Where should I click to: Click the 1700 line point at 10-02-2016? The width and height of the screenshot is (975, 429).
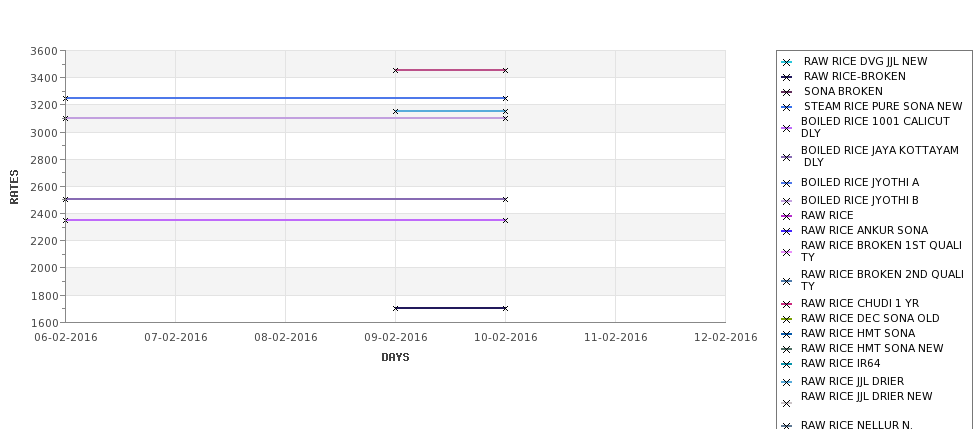505,308
